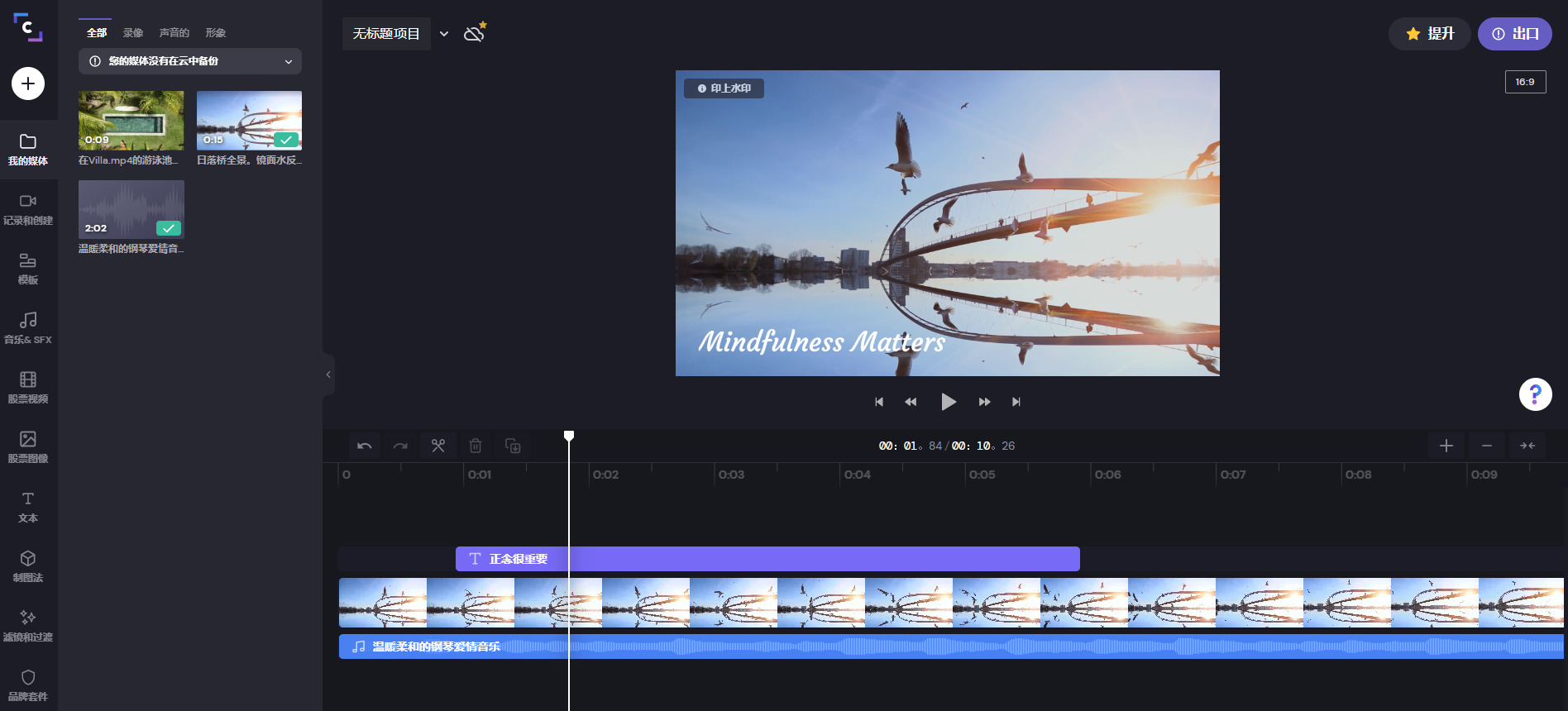Skip to the start of the video
This screenshot has height=711, width=1568.
pyautogui.click(x=879, y=402)
